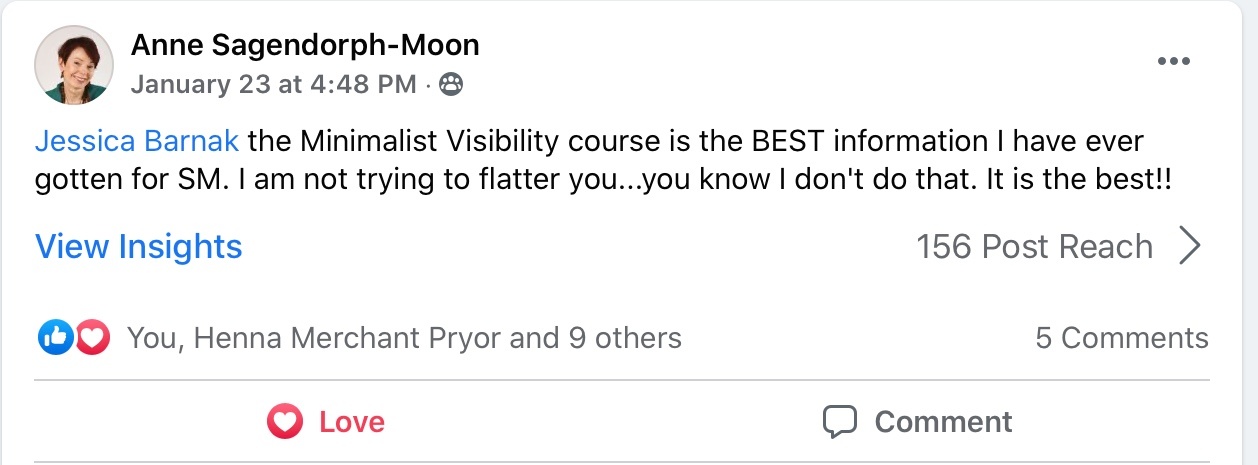Click the 156 Post Reach count
The image size is (1258, 465).
click(1034, 246)
